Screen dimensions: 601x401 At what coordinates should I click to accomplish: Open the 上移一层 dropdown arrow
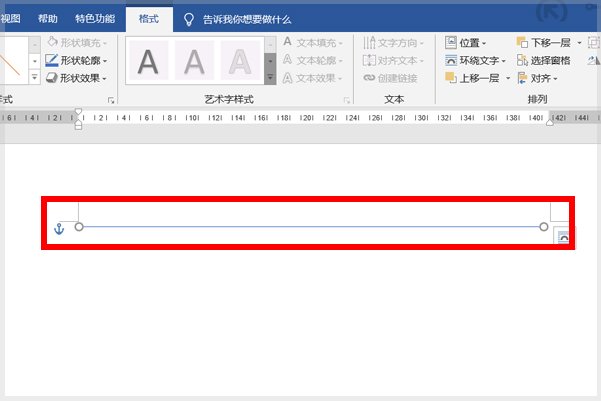click(508, 78)
